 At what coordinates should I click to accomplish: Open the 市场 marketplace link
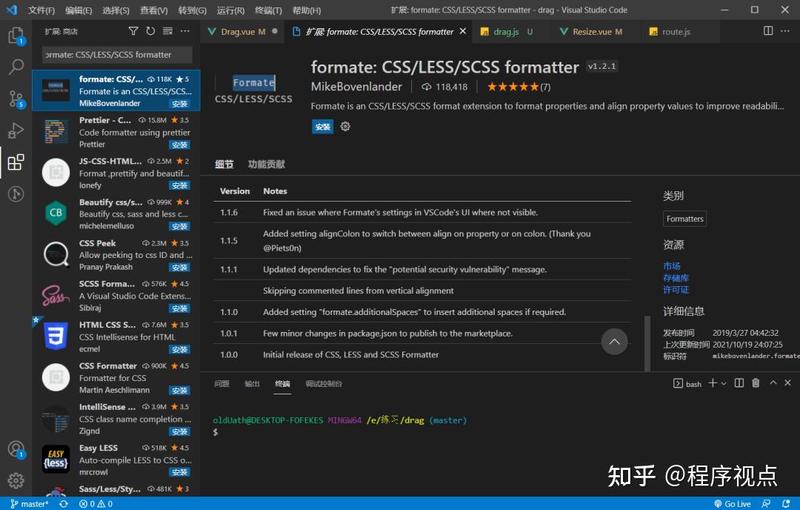[672, 266]
